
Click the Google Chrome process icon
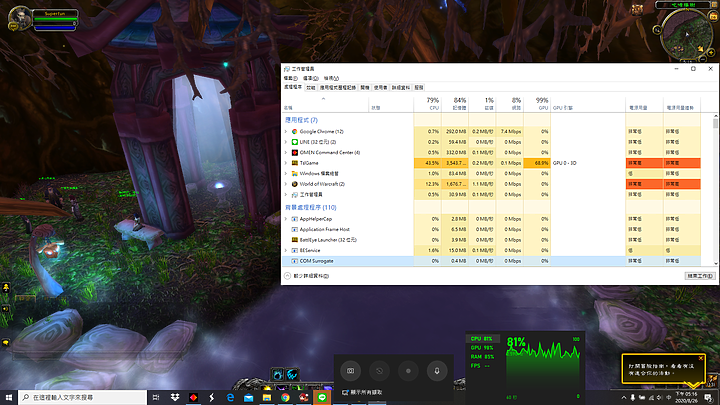[x=294, y=131]
